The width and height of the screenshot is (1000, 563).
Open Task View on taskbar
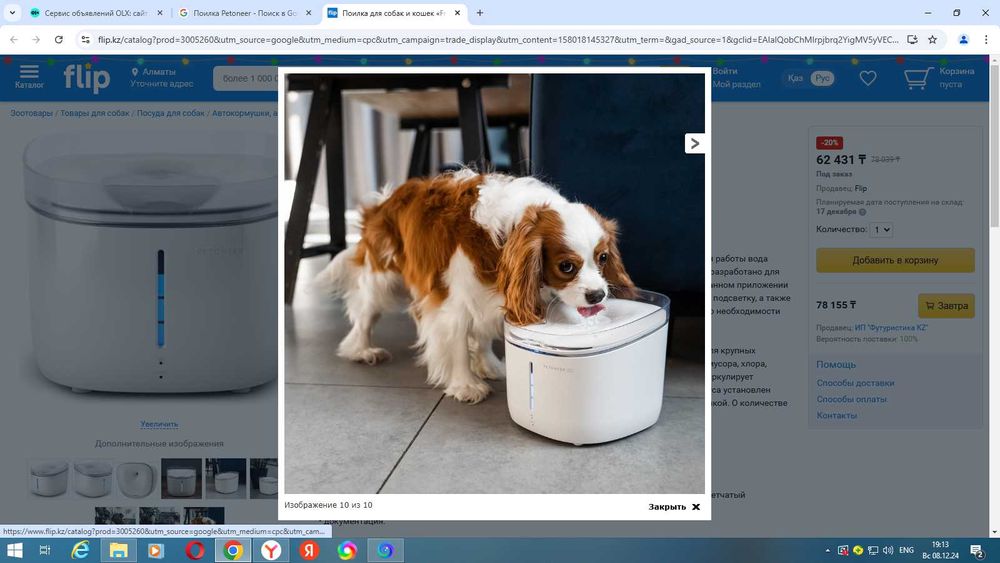(45, 550)
